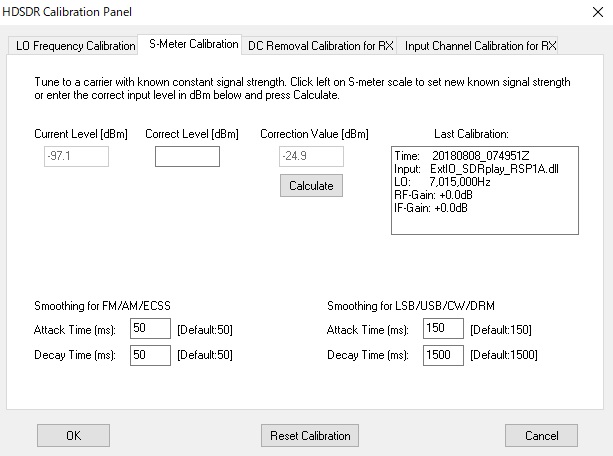Edit LSB/USB/CW/DRM Attack Time field

(443, 328)
